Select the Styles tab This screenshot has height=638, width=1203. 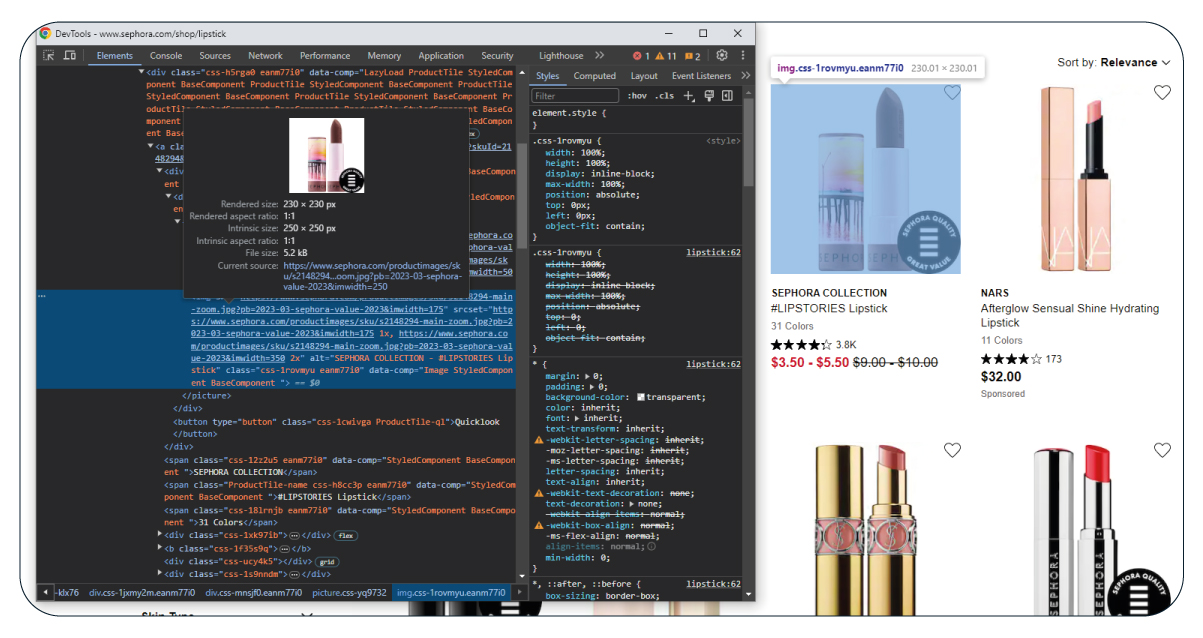548,76
